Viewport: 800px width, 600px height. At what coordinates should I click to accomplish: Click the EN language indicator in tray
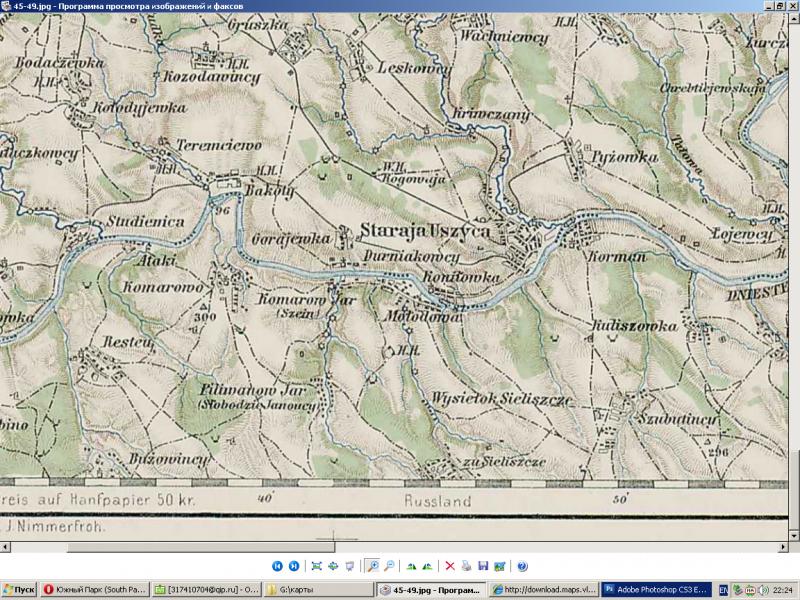tap(723, 590)
